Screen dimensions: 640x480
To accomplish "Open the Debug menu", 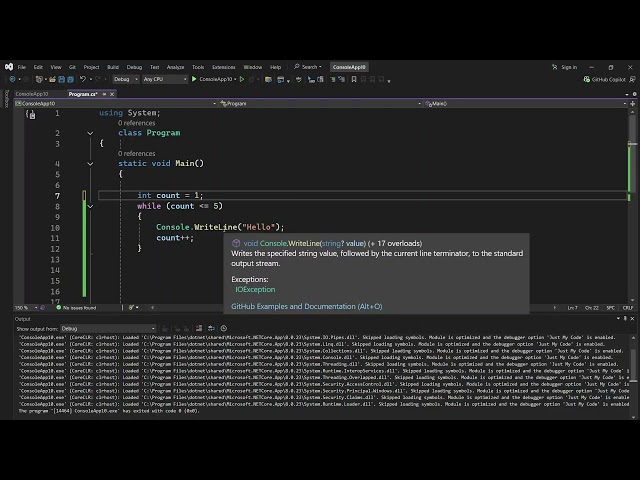I will point(134,67).
